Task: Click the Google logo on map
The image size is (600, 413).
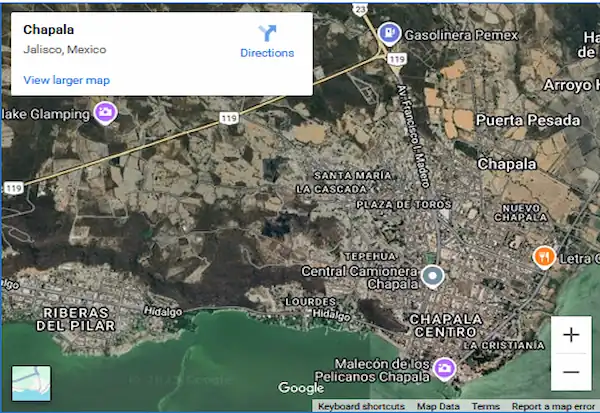Action: coord(301,388)
